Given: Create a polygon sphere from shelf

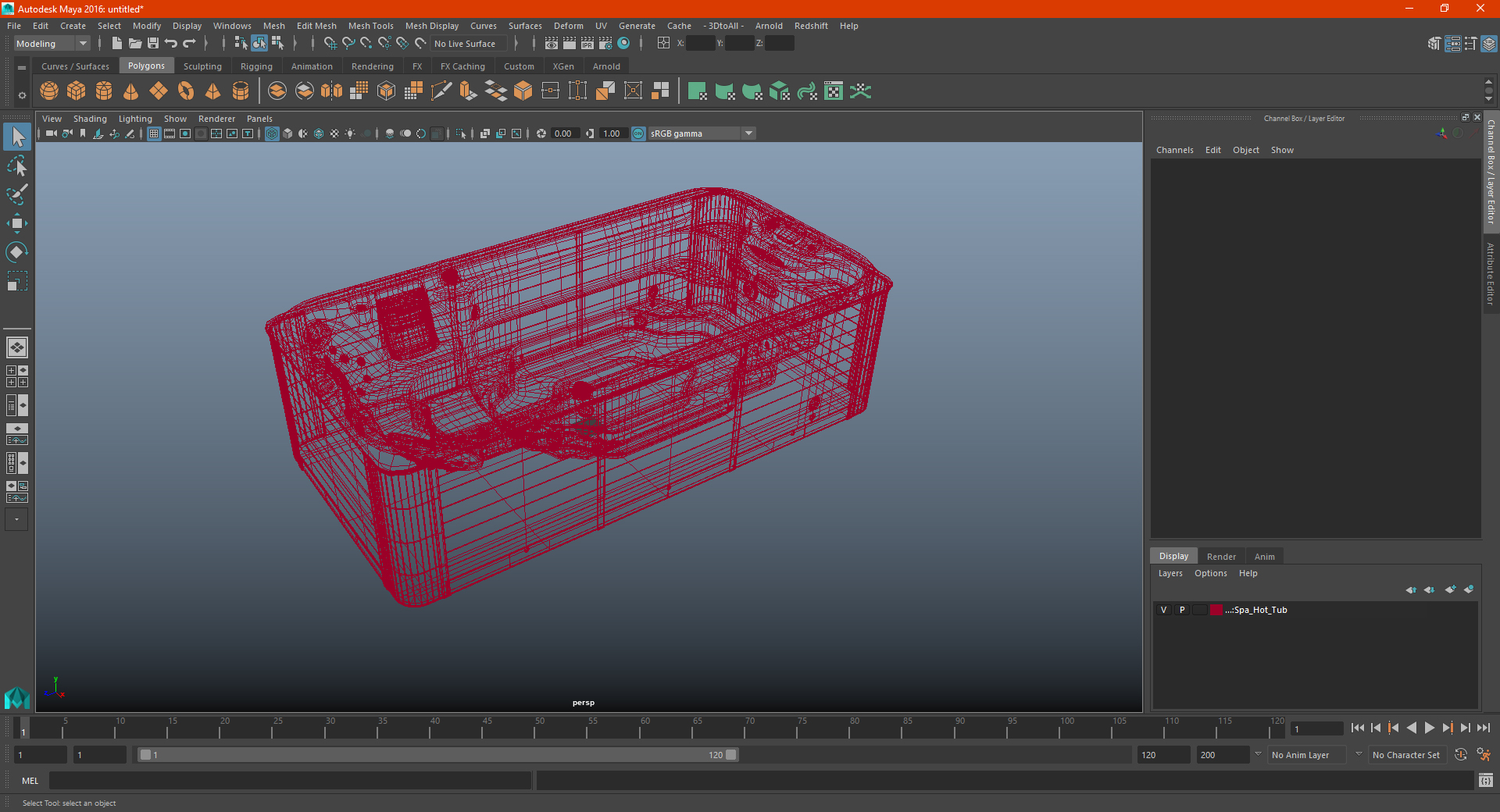Looking at the screenshot, I should 49,91.
